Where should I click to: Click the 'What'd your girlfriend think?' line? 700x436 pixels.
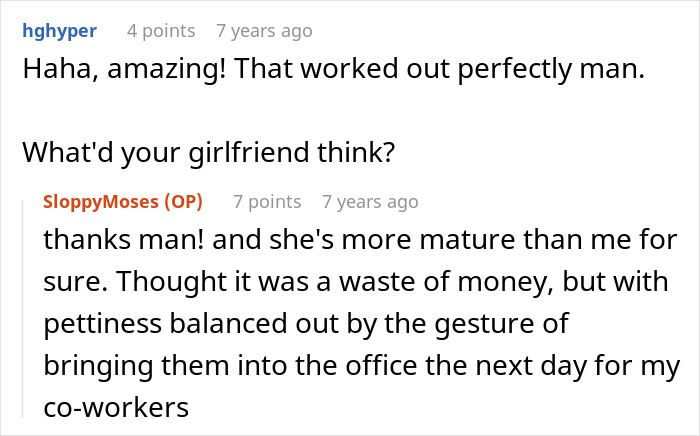pyautogui.click(x=209, y=153)
